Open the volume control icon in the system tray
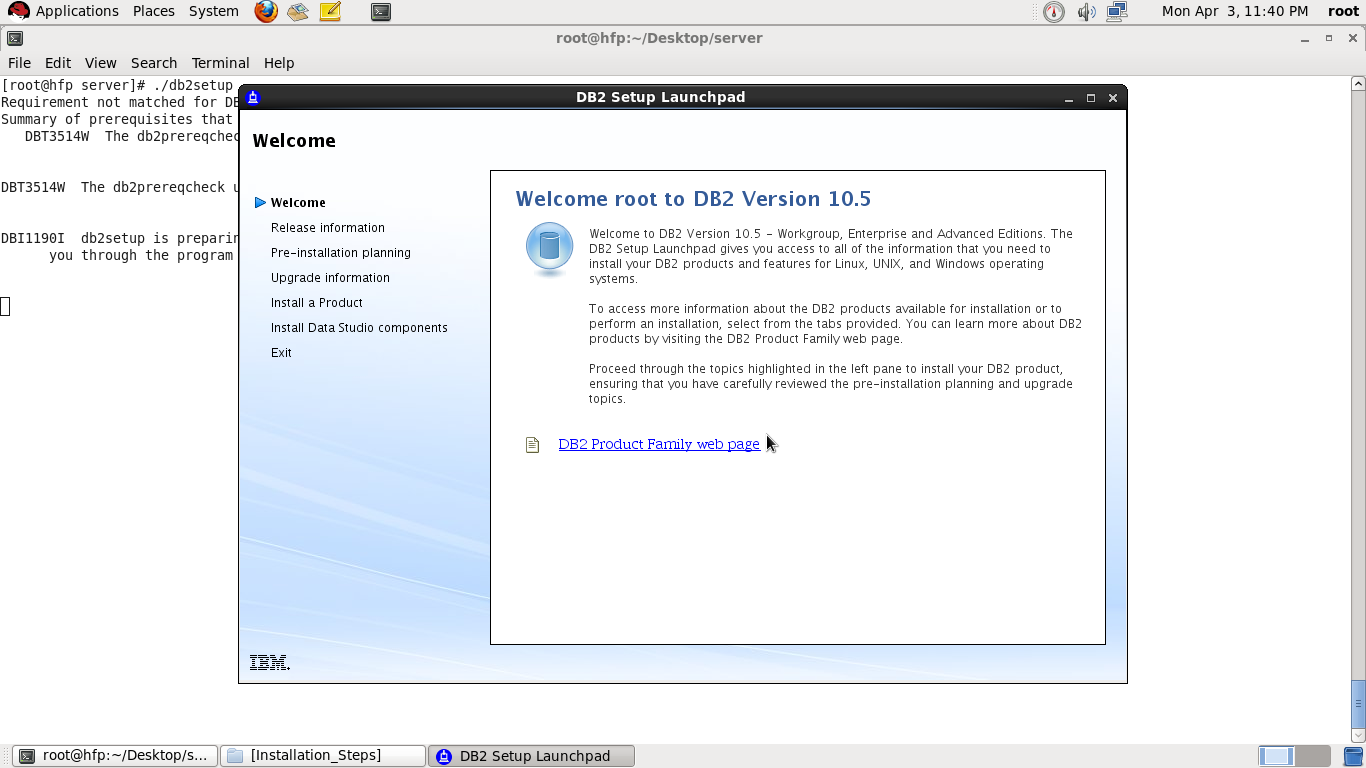The height and width of the screenshot is (768, 1366). pyautogui.click(x=1086, y=12)
